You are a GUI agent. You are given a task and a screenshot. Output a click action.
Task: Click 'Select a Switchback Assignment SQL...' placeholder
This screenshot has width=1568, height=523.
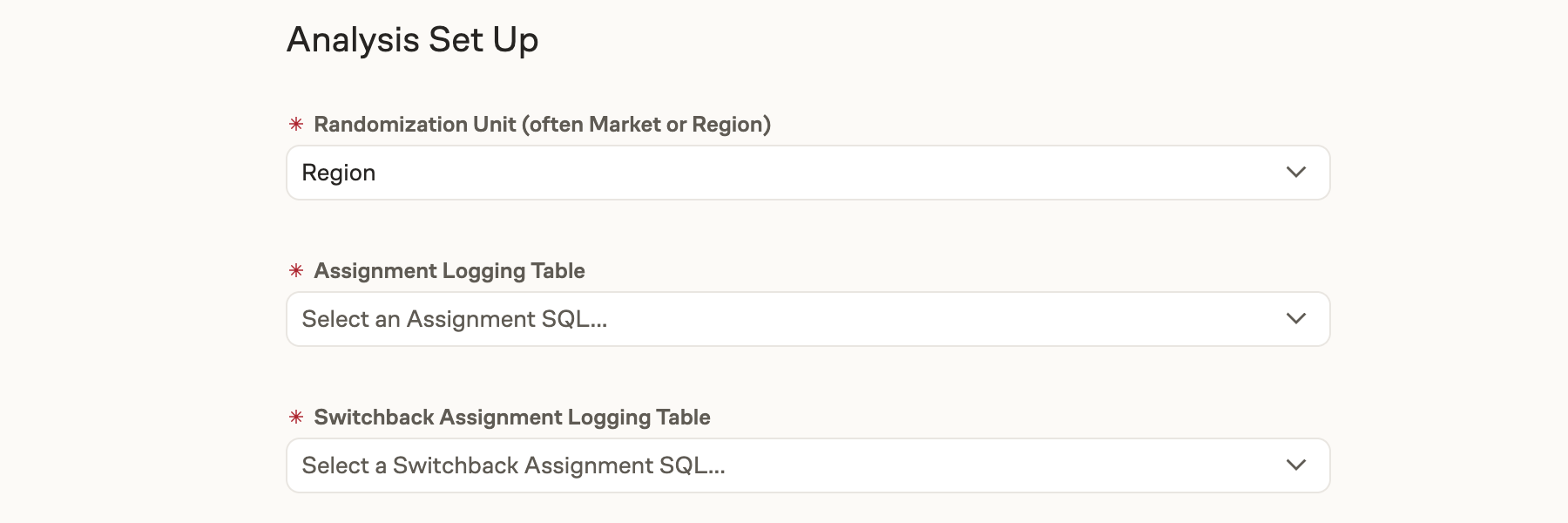[513, 465]
